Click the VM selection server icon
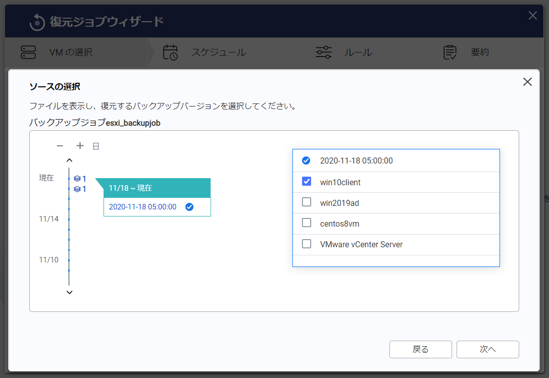 click(x=28, y=52)
